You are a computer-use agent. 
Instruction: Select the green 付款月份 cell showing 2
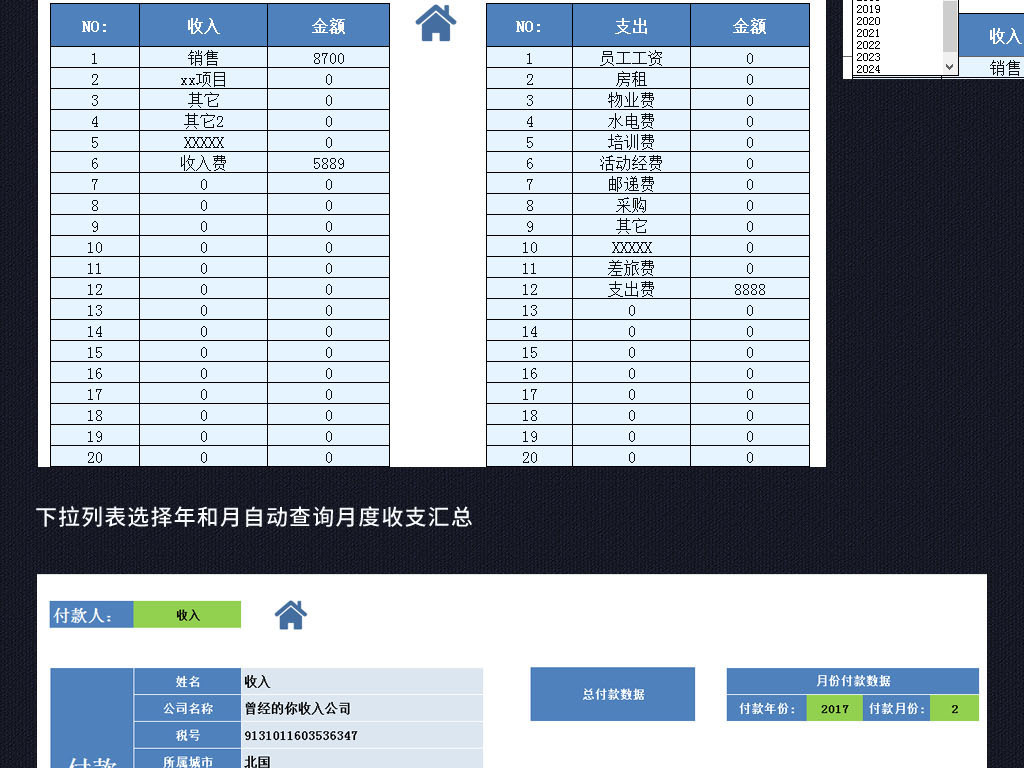click(954, 709)
